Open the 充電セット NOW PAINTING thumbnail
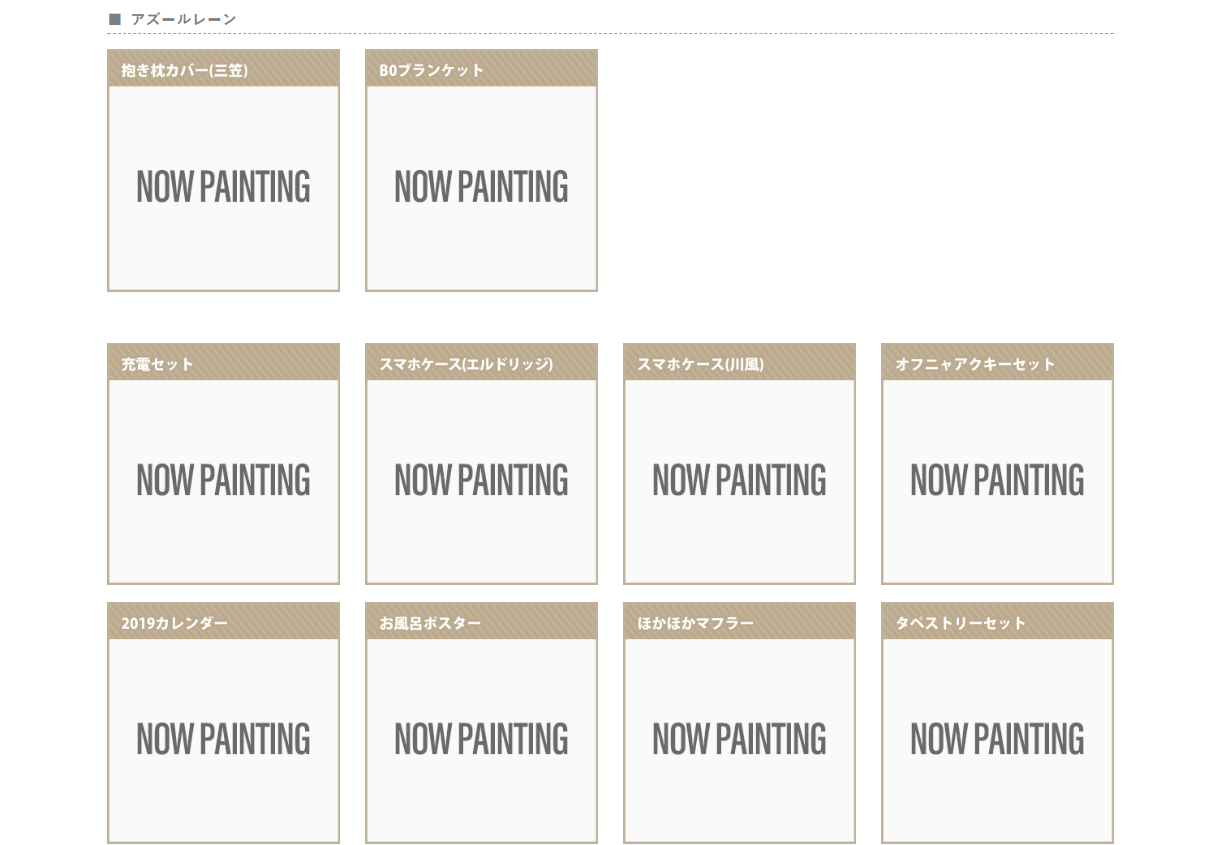 (x=223, y=480)
